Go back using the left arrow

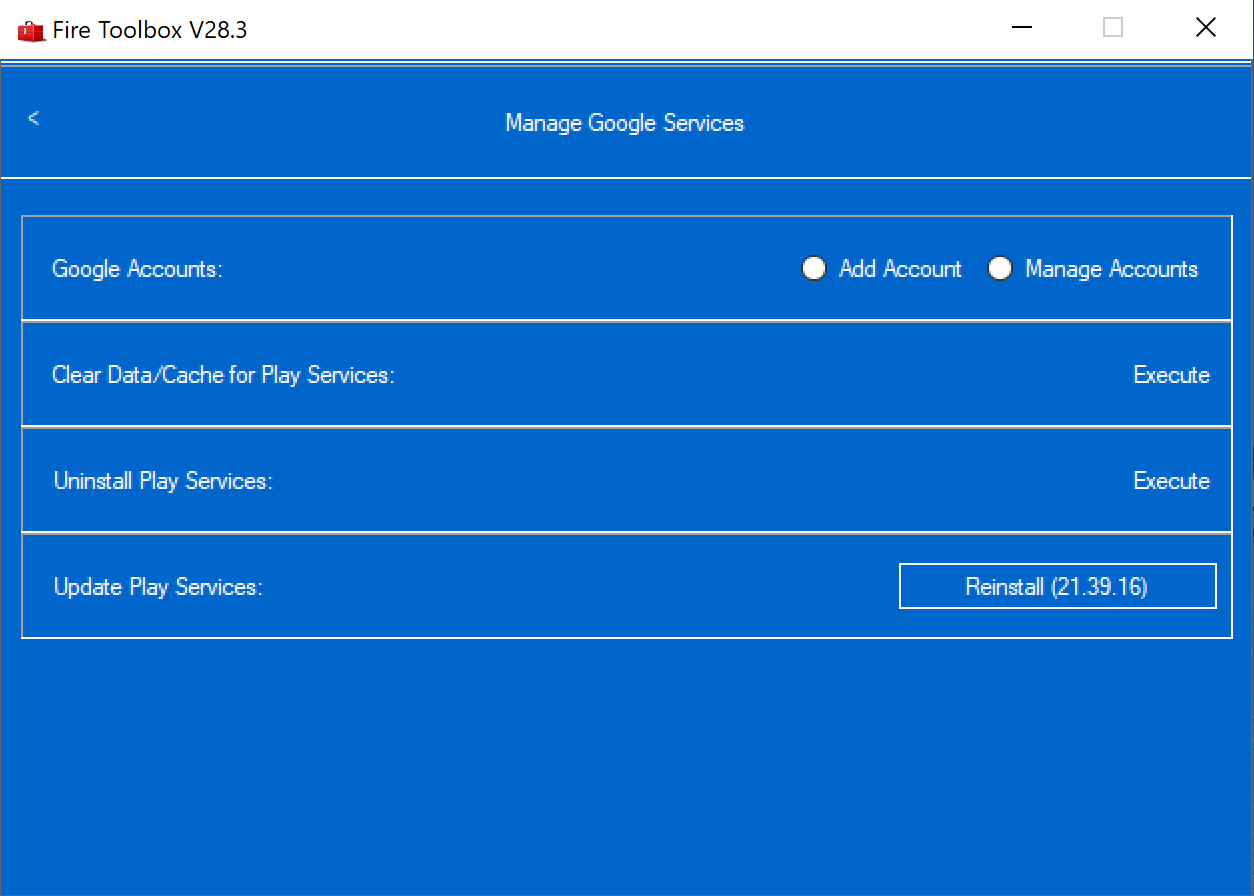click(34, 118)
